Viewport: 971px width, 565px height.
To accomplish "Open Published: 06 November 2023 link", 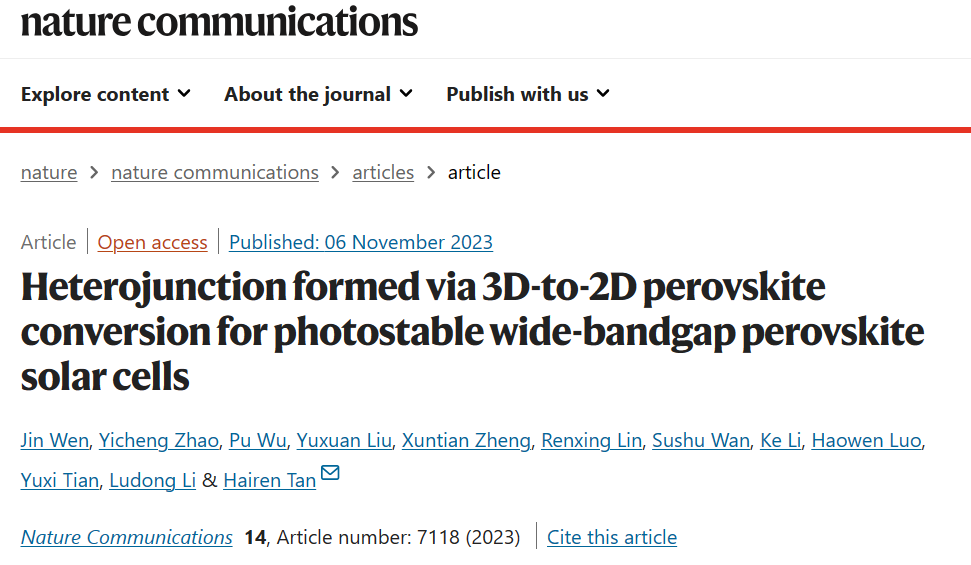I will 361,242.
